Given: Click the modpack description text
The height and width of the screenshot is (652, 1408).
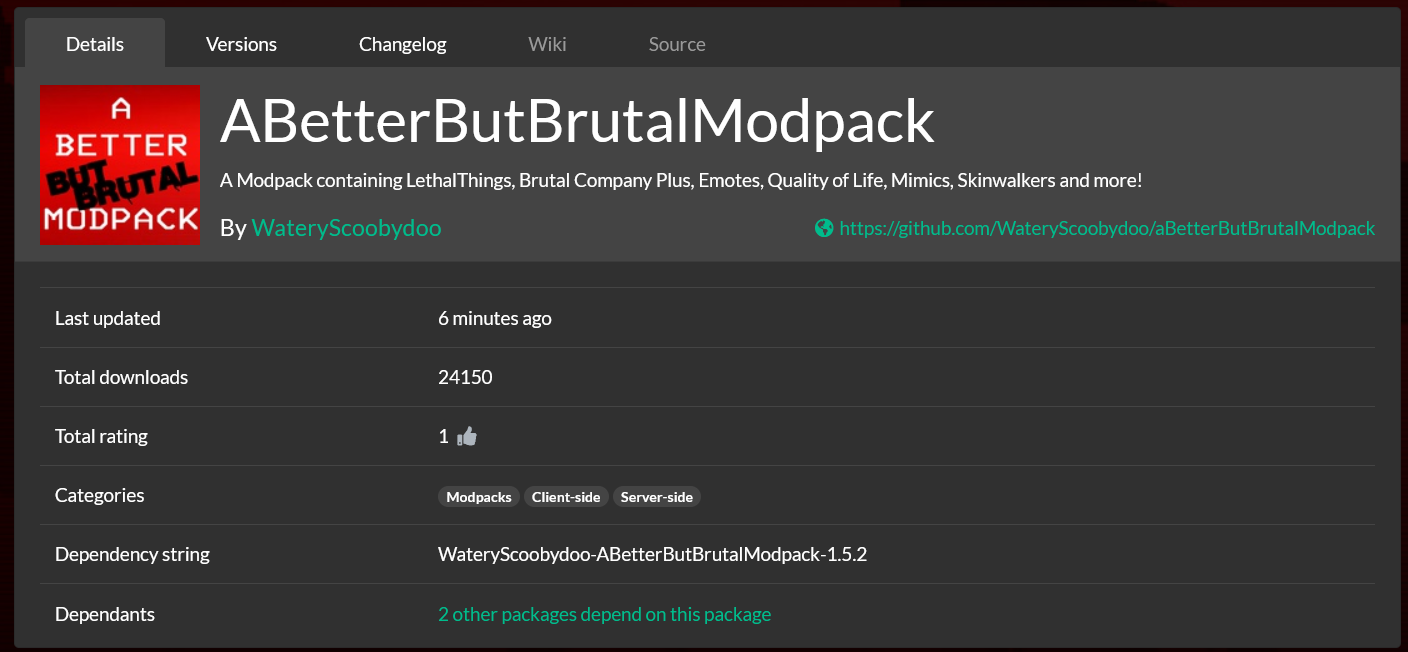Looking at the screenshot, I should pyautogui.click(x=680, y=181).
